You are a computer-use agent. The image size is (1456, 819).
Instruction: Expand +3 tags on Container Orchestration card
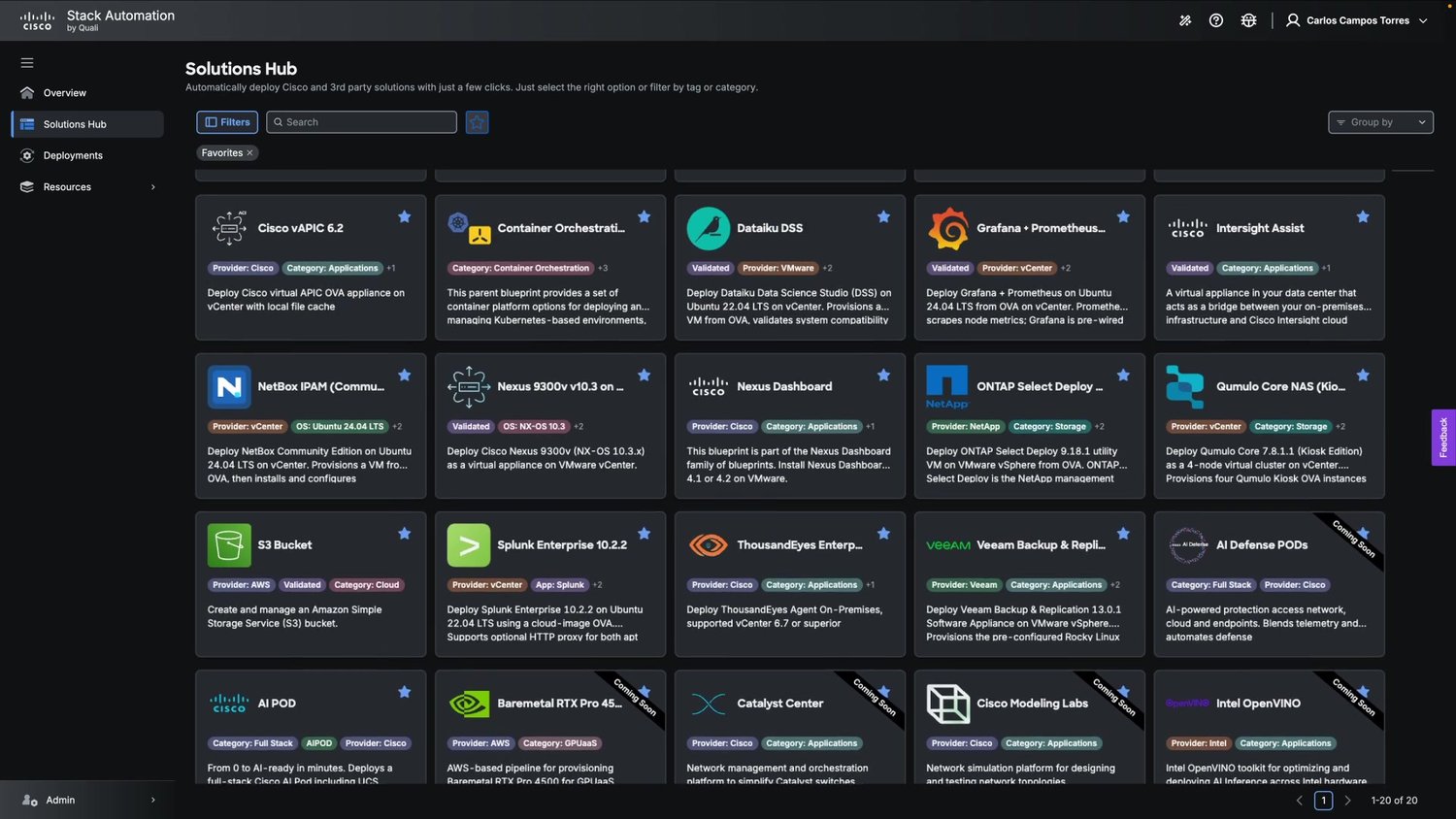click(x=603, y=269)
